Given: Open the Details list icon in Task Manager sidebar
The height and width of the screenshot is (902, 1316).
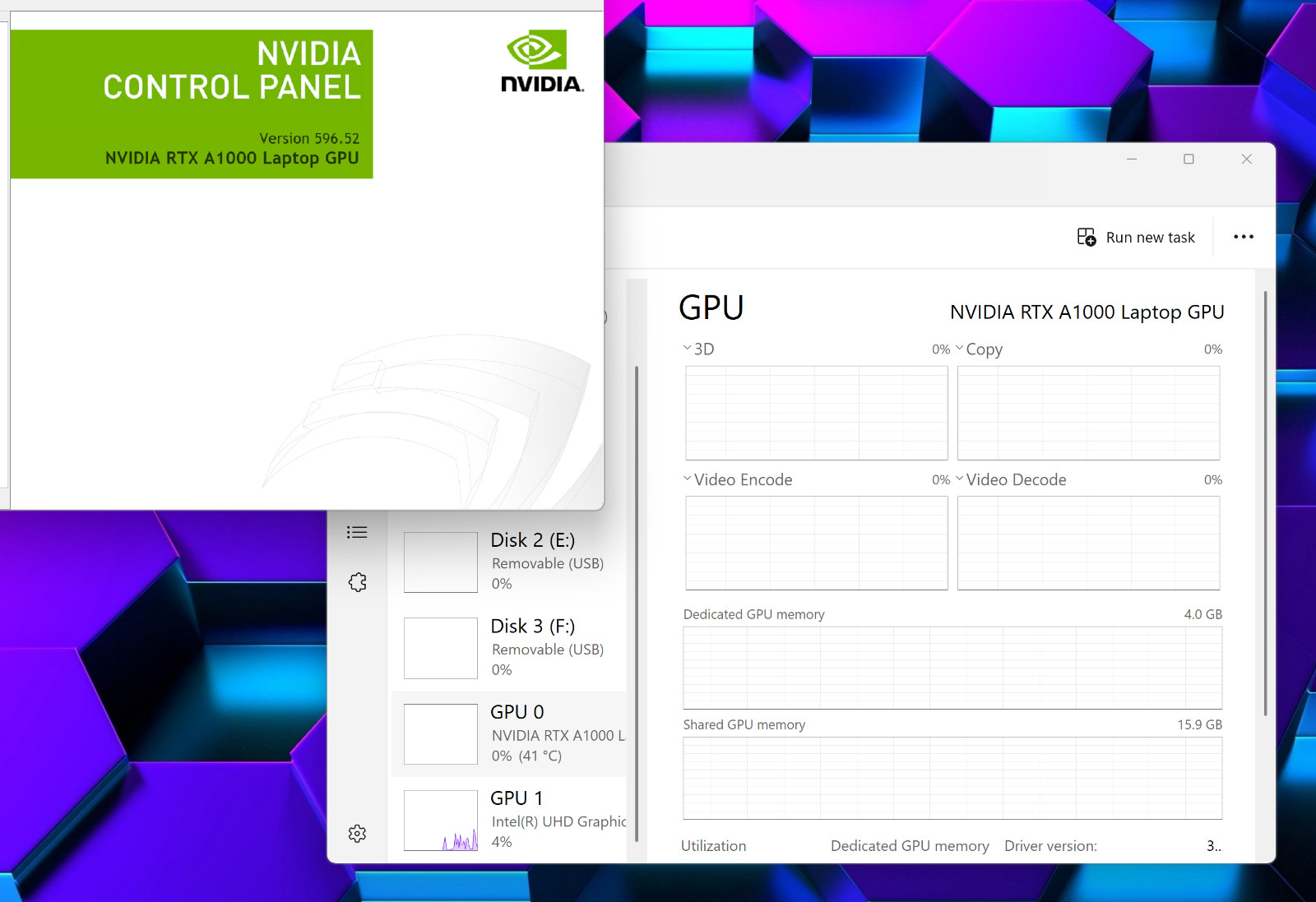Looking at the screenshot, I should 357,532.
